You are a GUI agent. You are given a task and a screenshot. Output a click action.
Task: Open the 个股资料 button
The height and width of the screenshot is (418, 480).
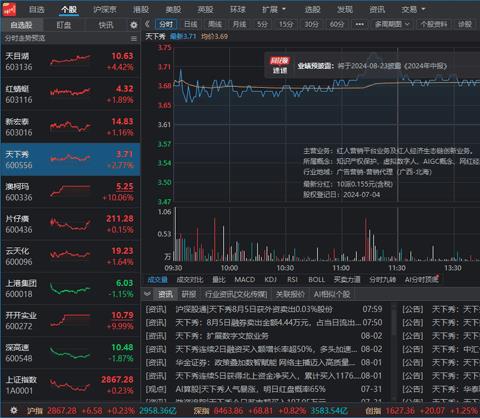(x=433, y=25)
